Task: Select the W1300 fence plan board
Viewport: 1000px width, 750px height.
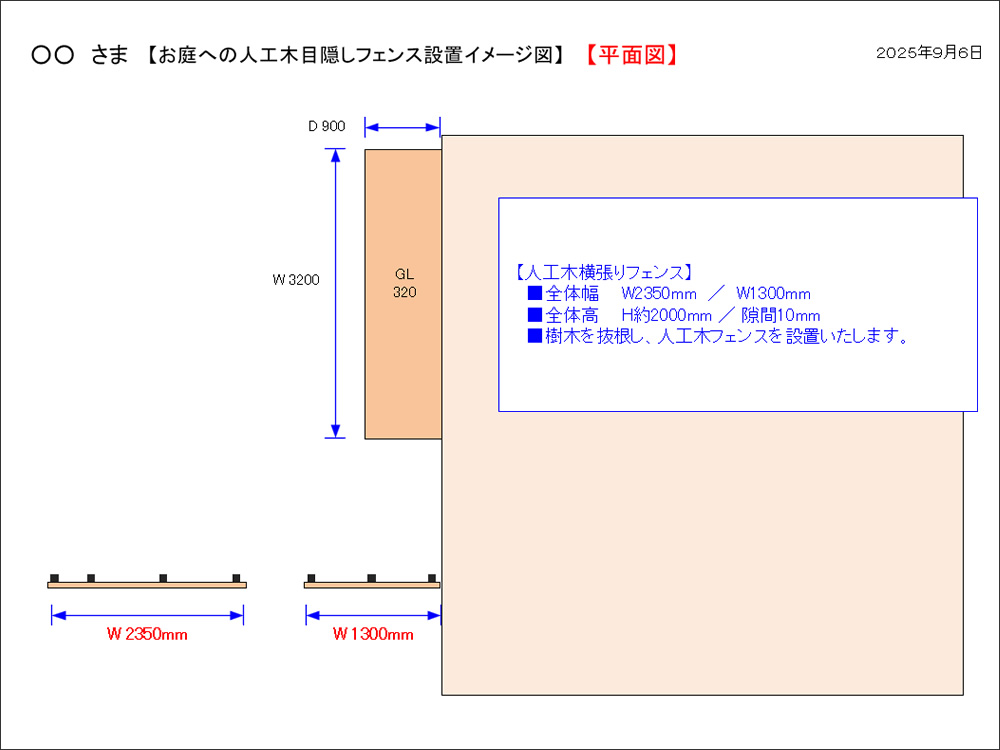Action: (x=372, y=585)
